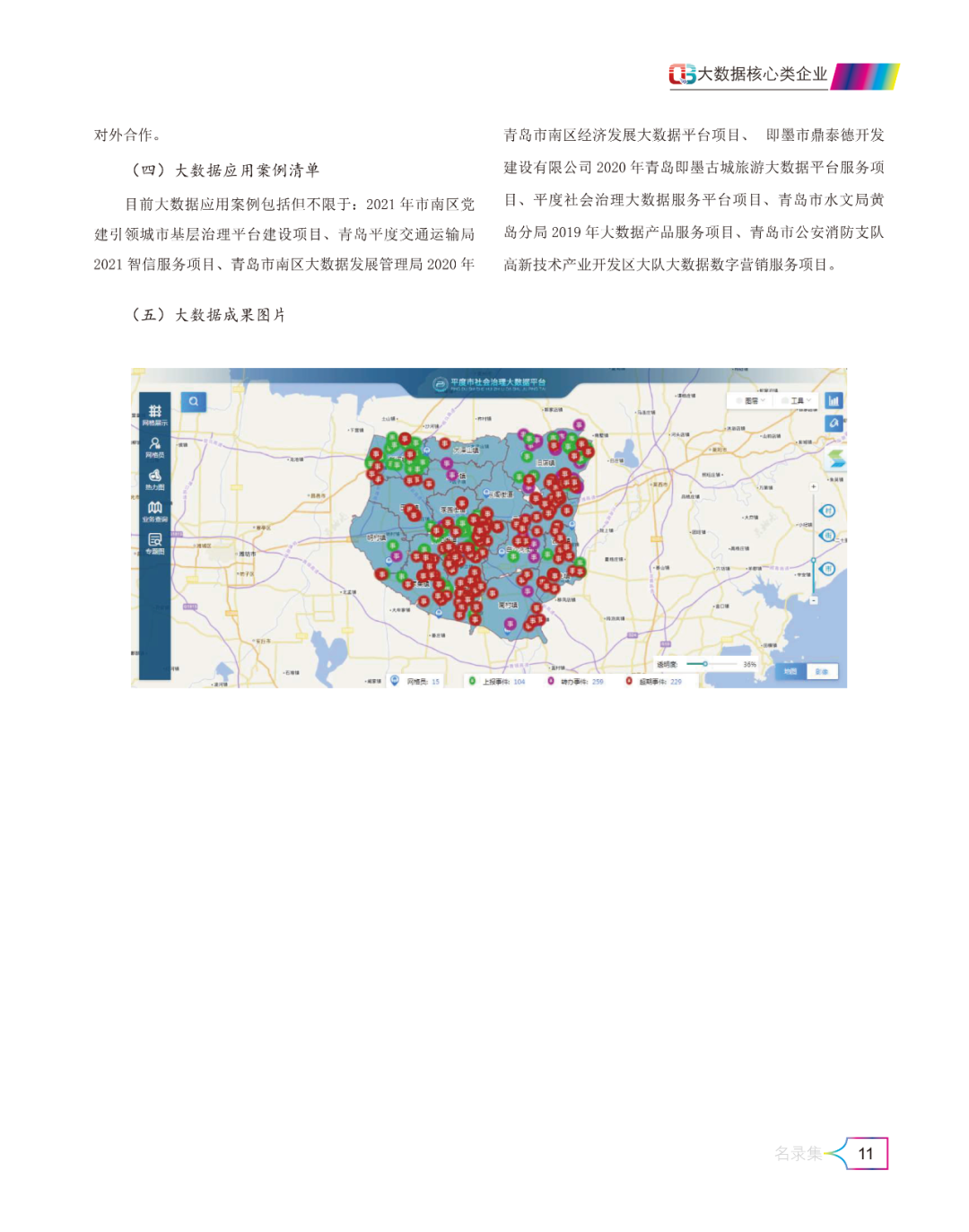Open the 专题图 thematic map
This screenshot has height=1232, width=969.
pyautogui.click(x=154, y=544)
